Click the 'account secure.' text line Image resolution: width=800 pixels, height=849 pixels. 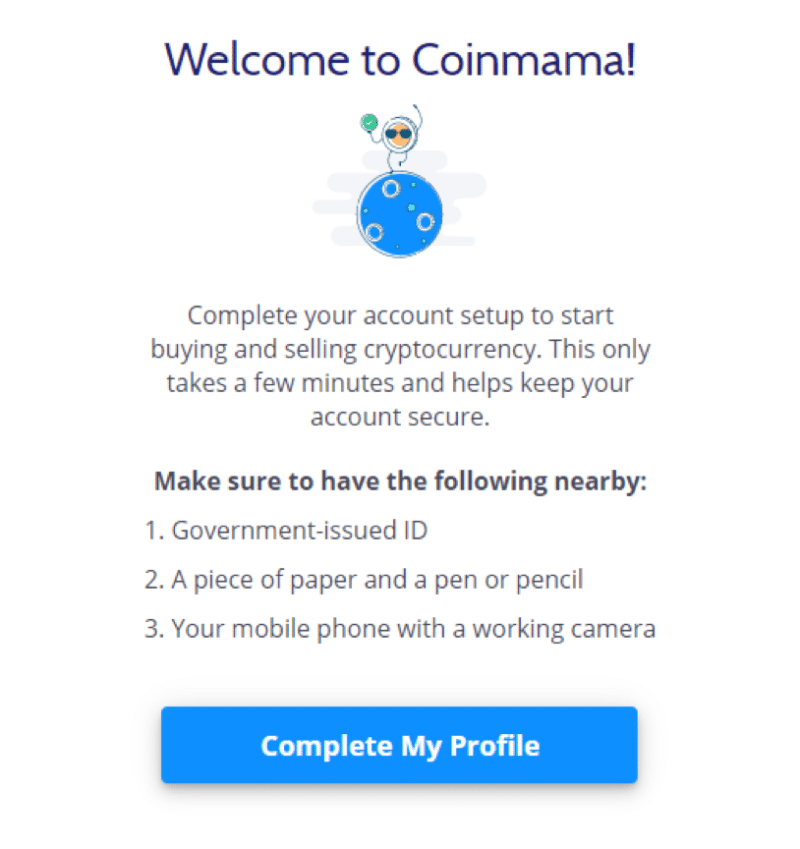[x=400, y=417]
